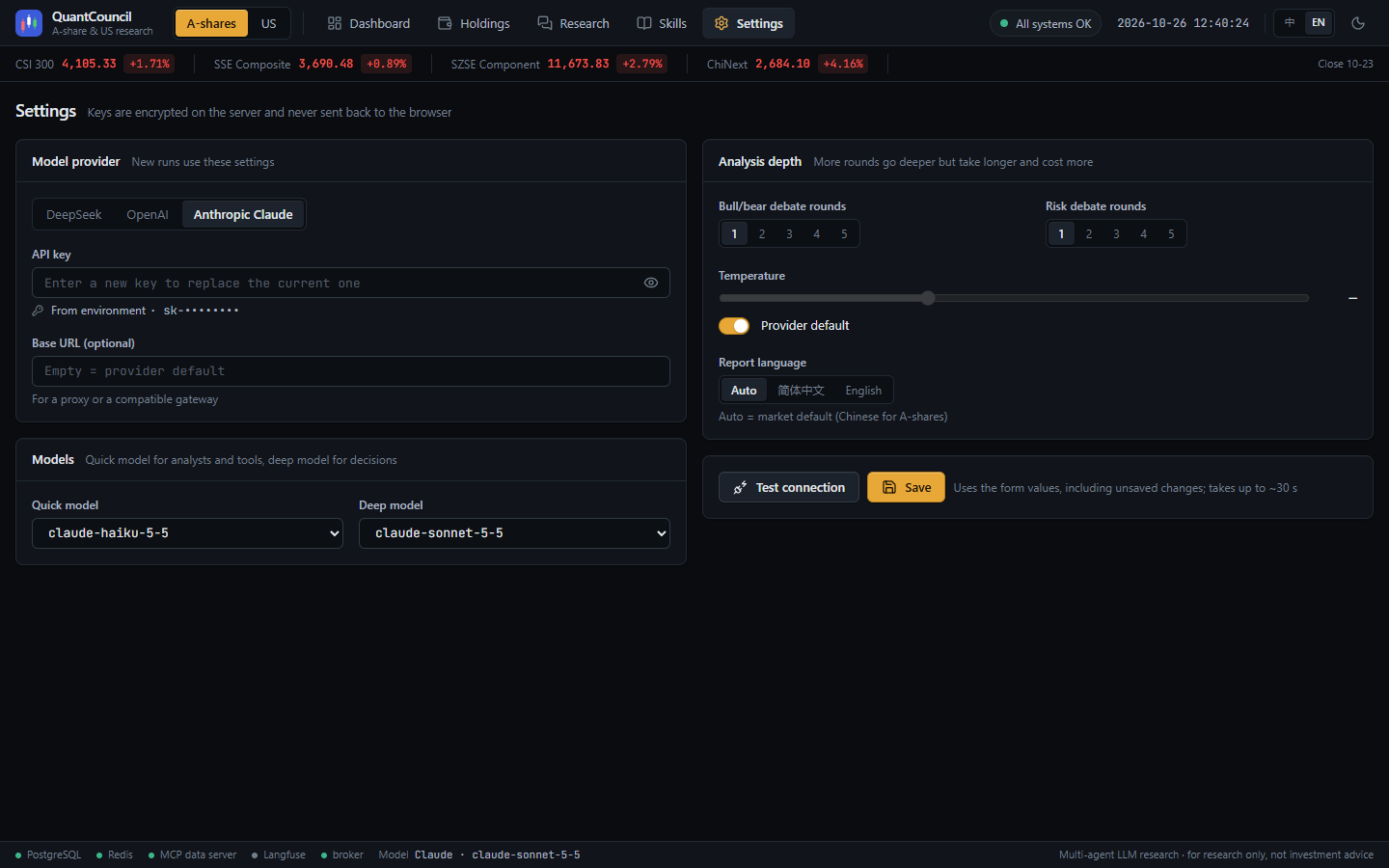Set report language to 简体中文
1389x868 pixels.
click(802, 391)
